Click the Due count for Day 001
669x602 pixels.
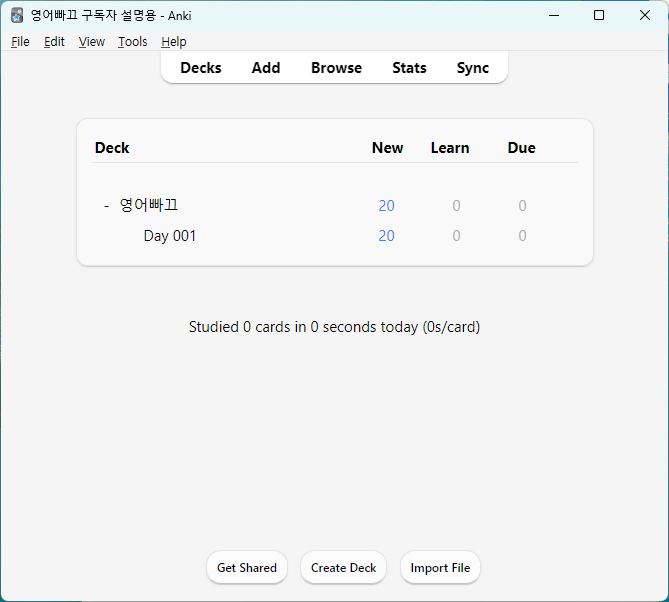coord(522,236)
